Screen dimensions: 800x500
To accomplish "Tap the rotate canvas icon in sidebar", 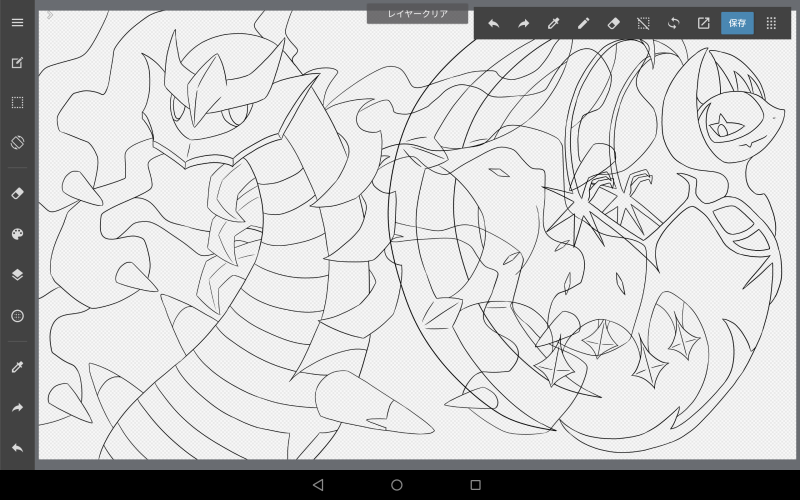I will (x=17, y=142).
